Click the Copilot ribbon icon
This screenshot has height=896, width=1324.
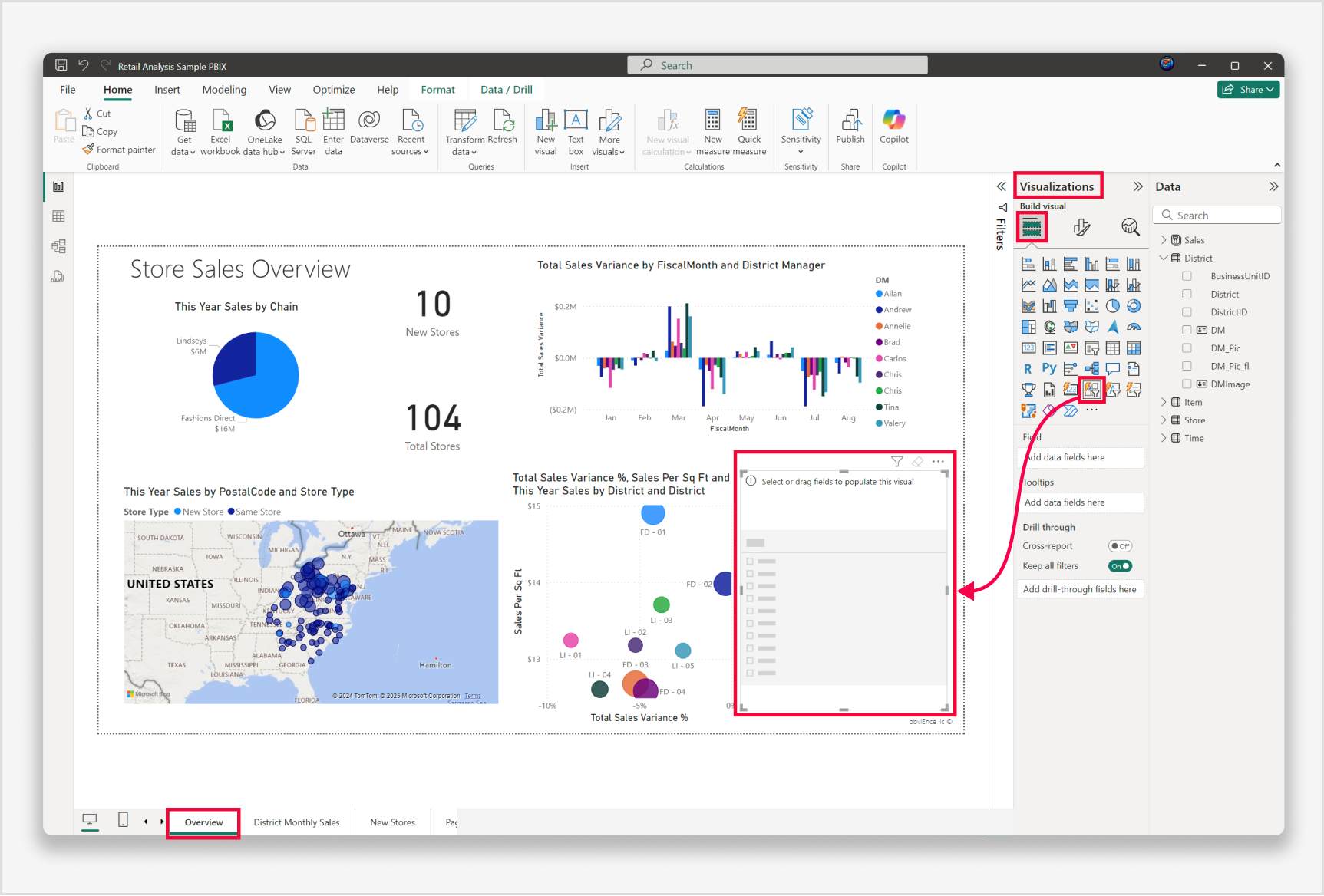(x=893, y=120)
